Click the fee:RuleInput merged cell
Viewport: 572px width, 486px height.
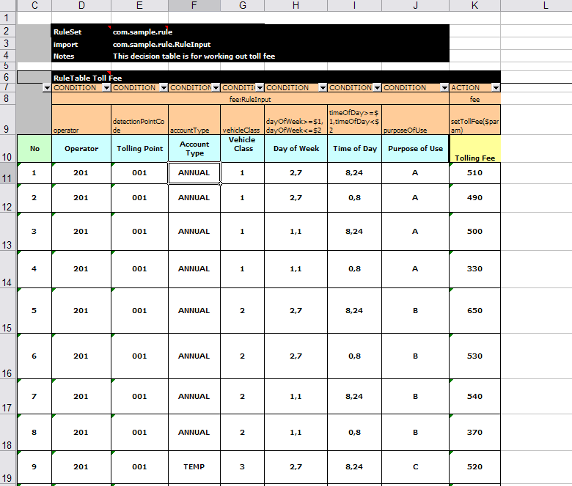pyautogui.click(x=250, y=99)
